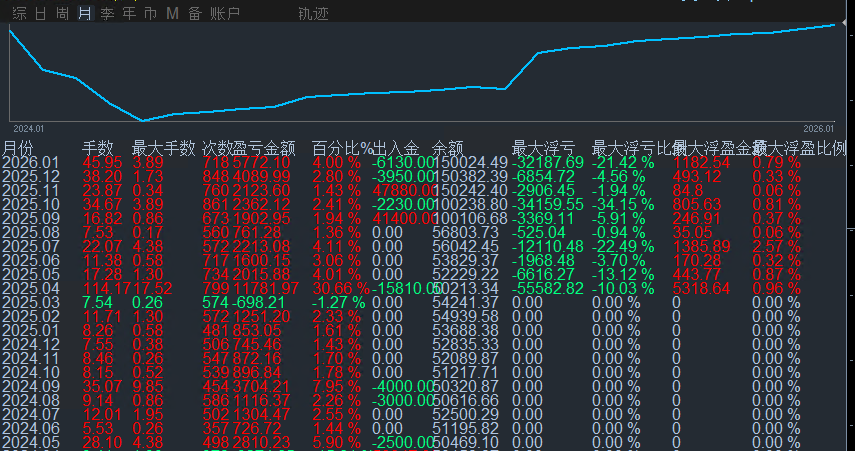Click the profit amount 5772.10

click(x=261, y=163)
